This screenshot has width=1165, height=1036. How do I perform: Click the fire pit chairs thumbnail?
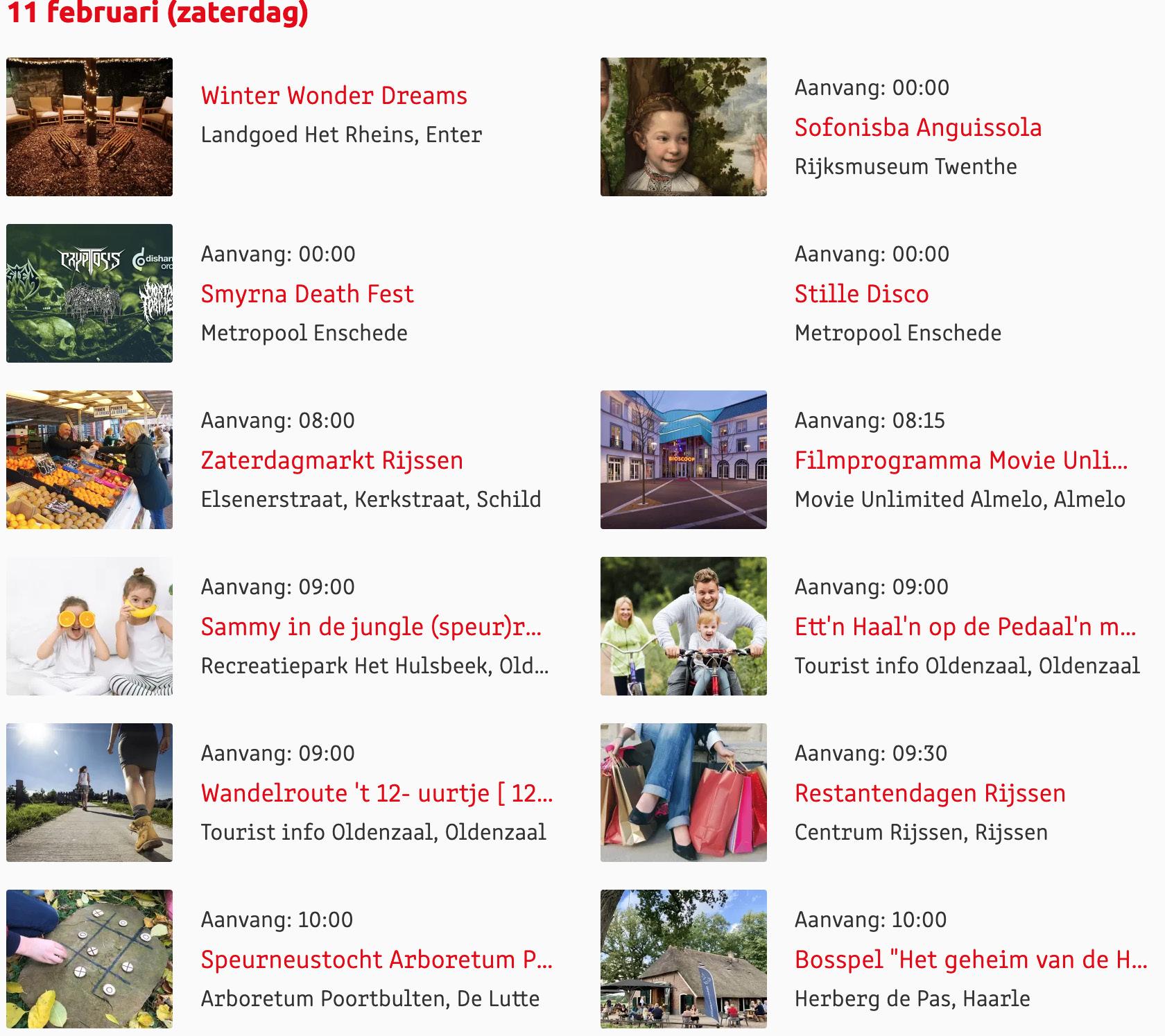(x=89, y=127)
